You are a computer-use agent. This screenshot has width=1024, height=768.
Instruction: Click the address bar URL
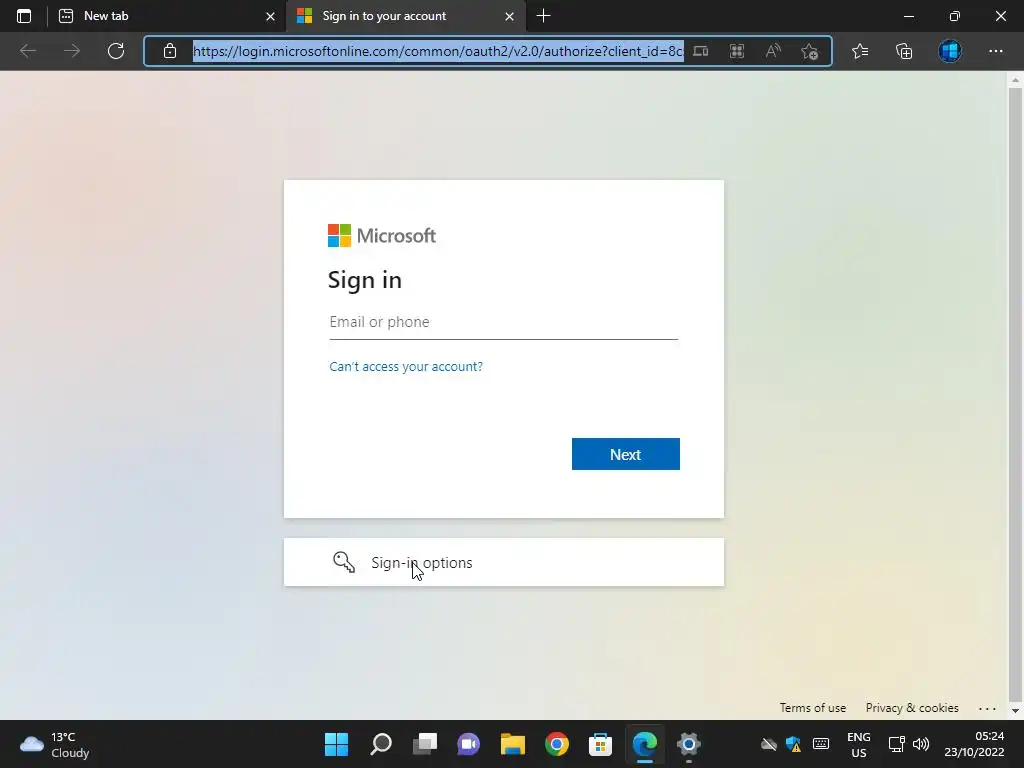point(438,51)
